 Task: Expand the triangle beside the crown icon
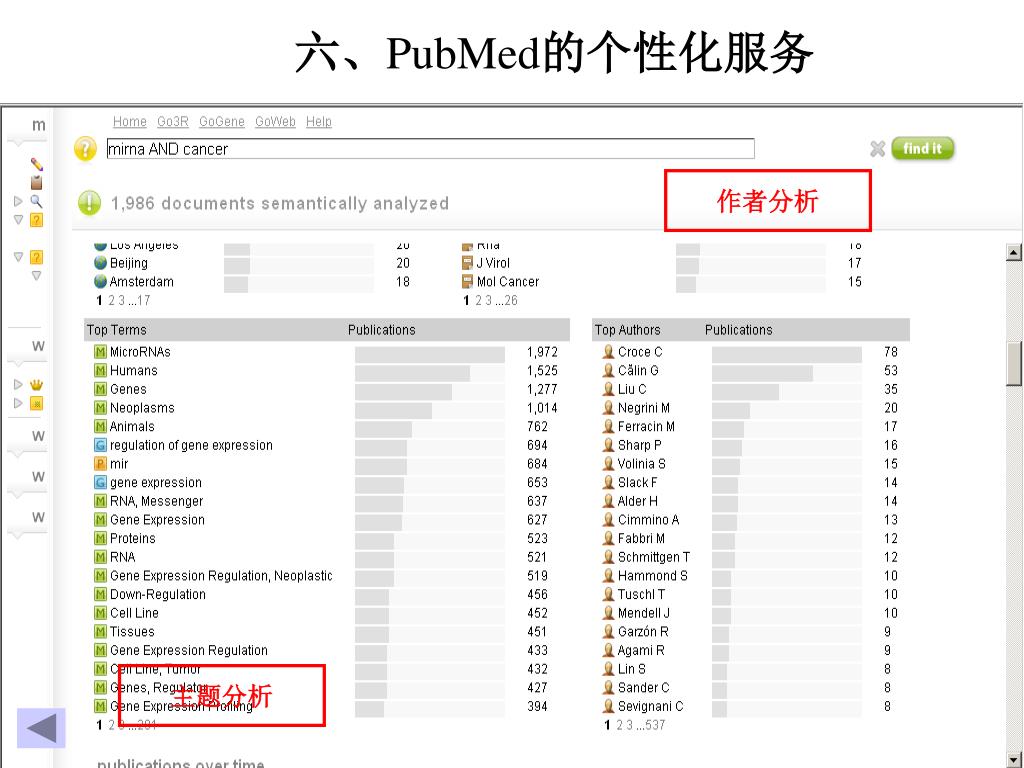(18, 384)
